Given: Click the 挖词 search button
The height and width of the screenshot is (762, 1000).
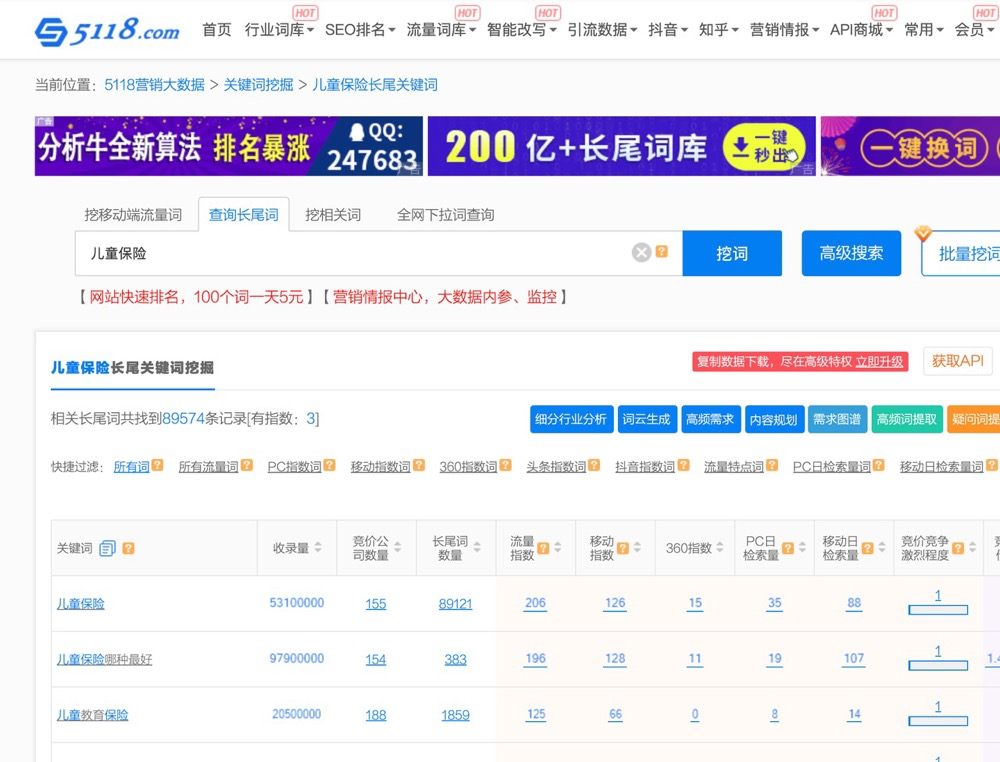Looking at the screenshot, I should click(732, 253).
